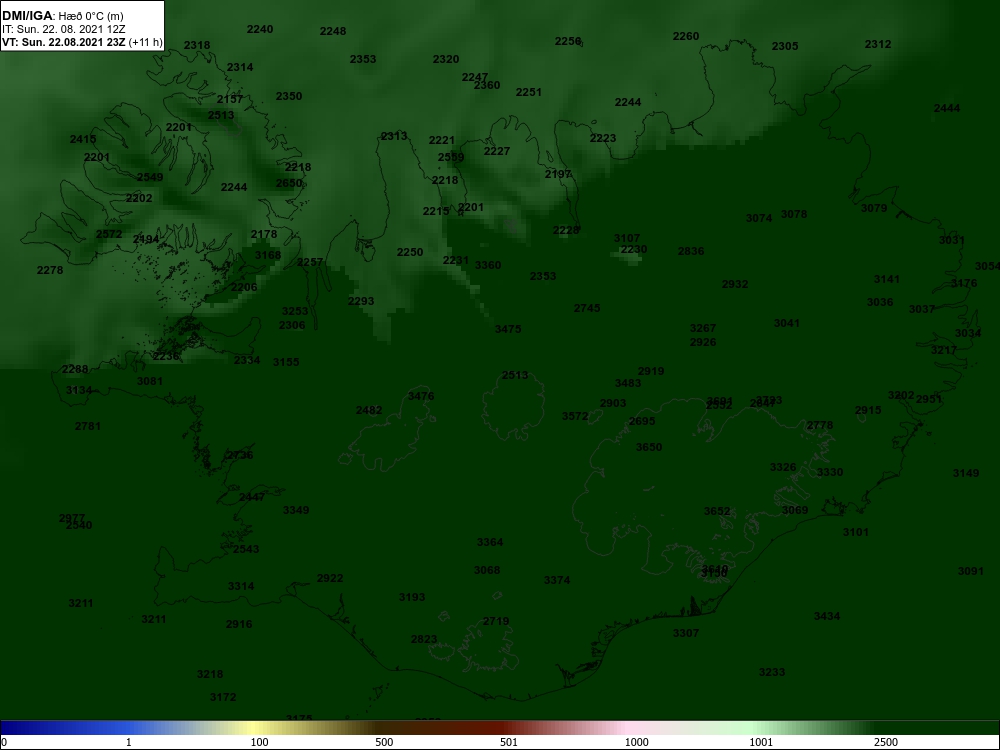This screenshot has width=1000, height=750.
Task: Select the 3475 value
Action: tap(508, 329)
